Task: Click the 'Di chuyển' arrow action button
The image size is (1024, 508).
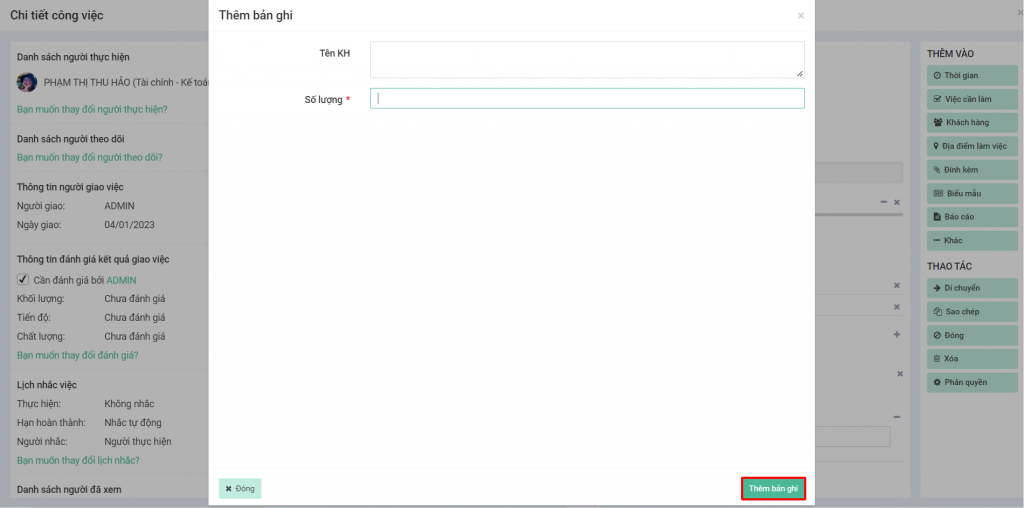Action: pyautogui.click(x=971, y=288)
